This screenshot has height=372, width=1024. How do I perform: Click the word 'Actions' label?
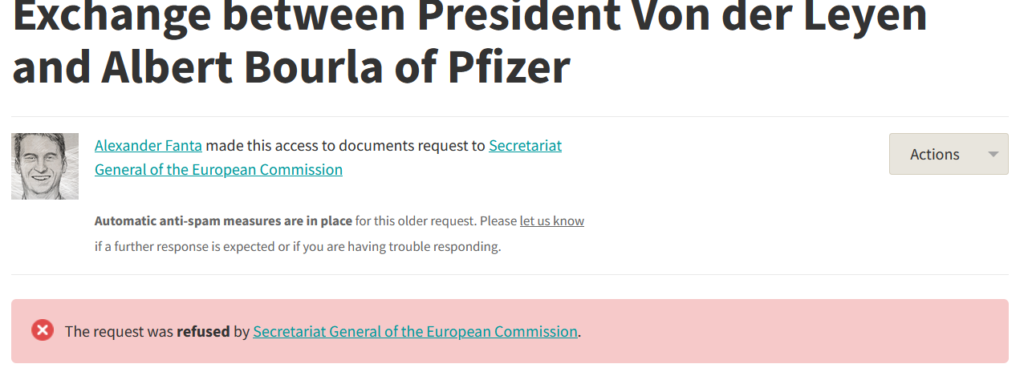point(935,155)
